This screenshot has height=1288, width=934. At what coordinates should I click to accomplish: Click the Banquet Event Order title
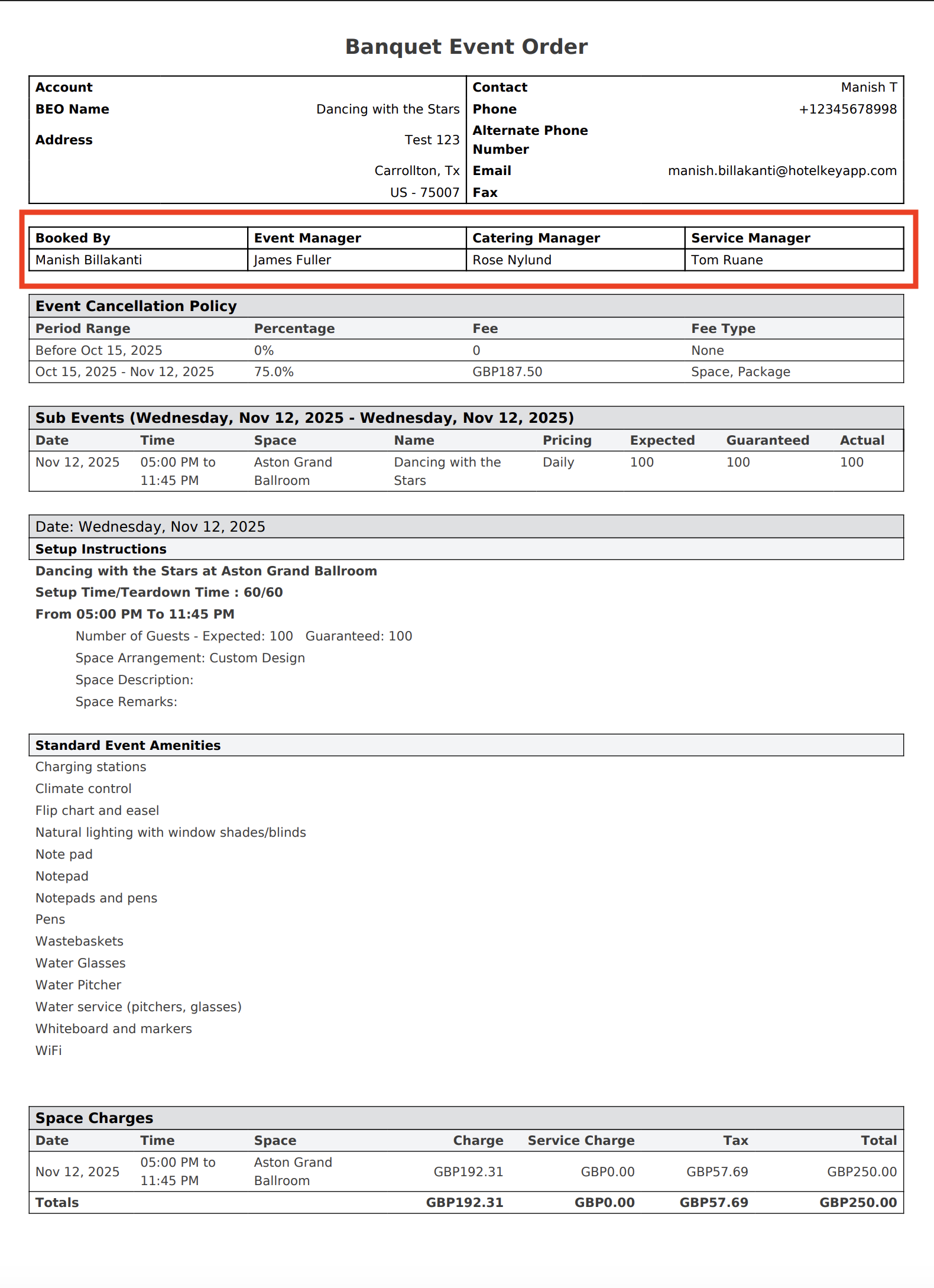coord(466,47)
